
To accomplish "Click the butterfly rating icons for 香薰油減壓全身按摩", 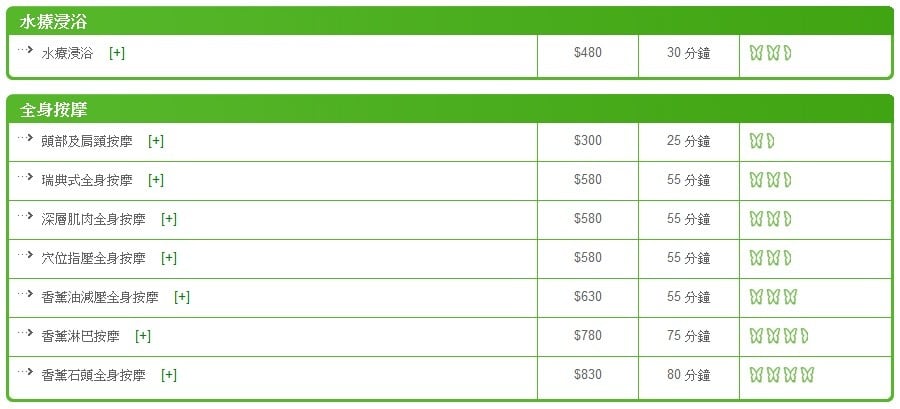I will pos(773,297).
